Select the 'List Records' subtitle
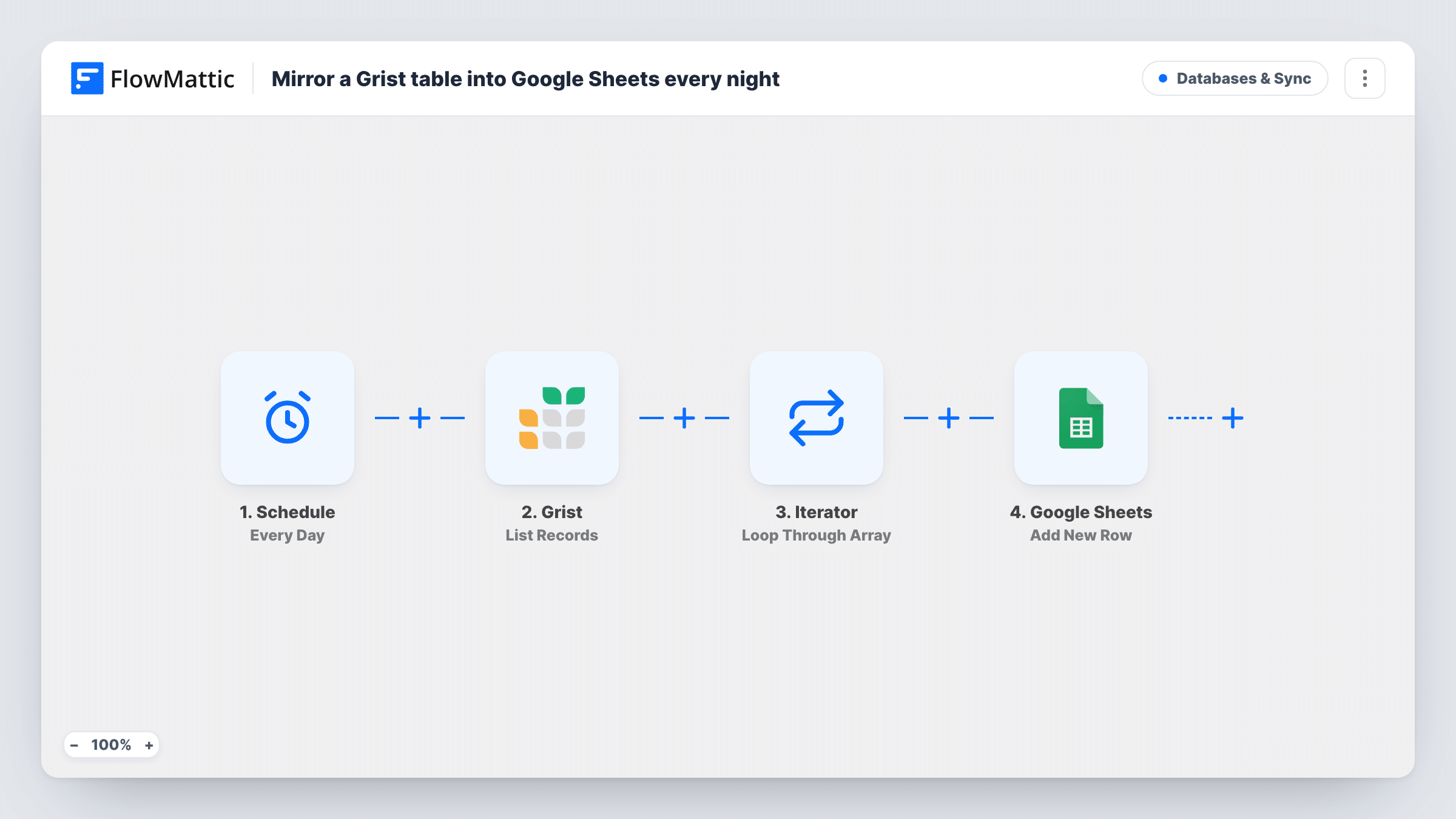 pos(552,535)
